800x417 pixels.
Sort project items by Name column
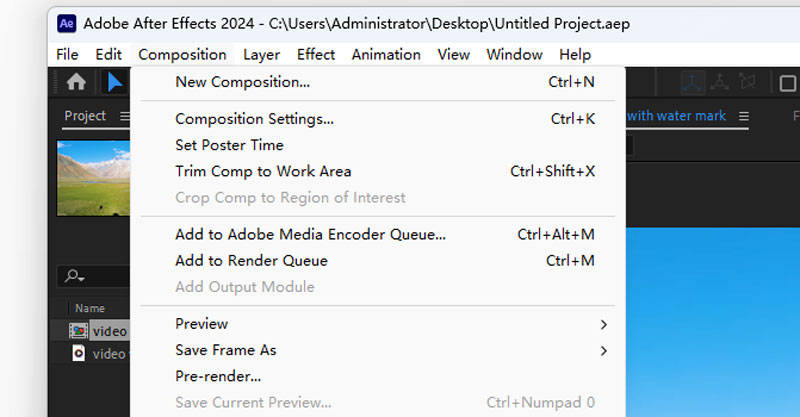click(90, 308)
